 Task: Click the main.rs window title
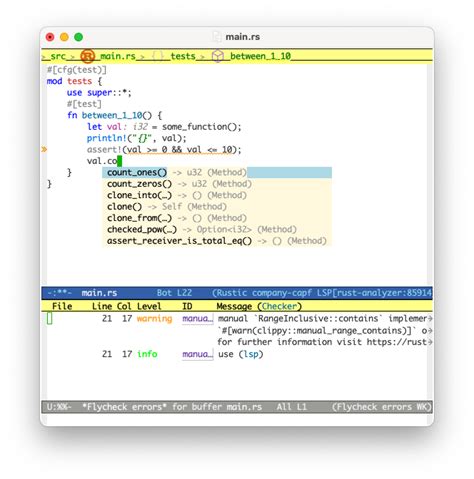coord(242,37)
